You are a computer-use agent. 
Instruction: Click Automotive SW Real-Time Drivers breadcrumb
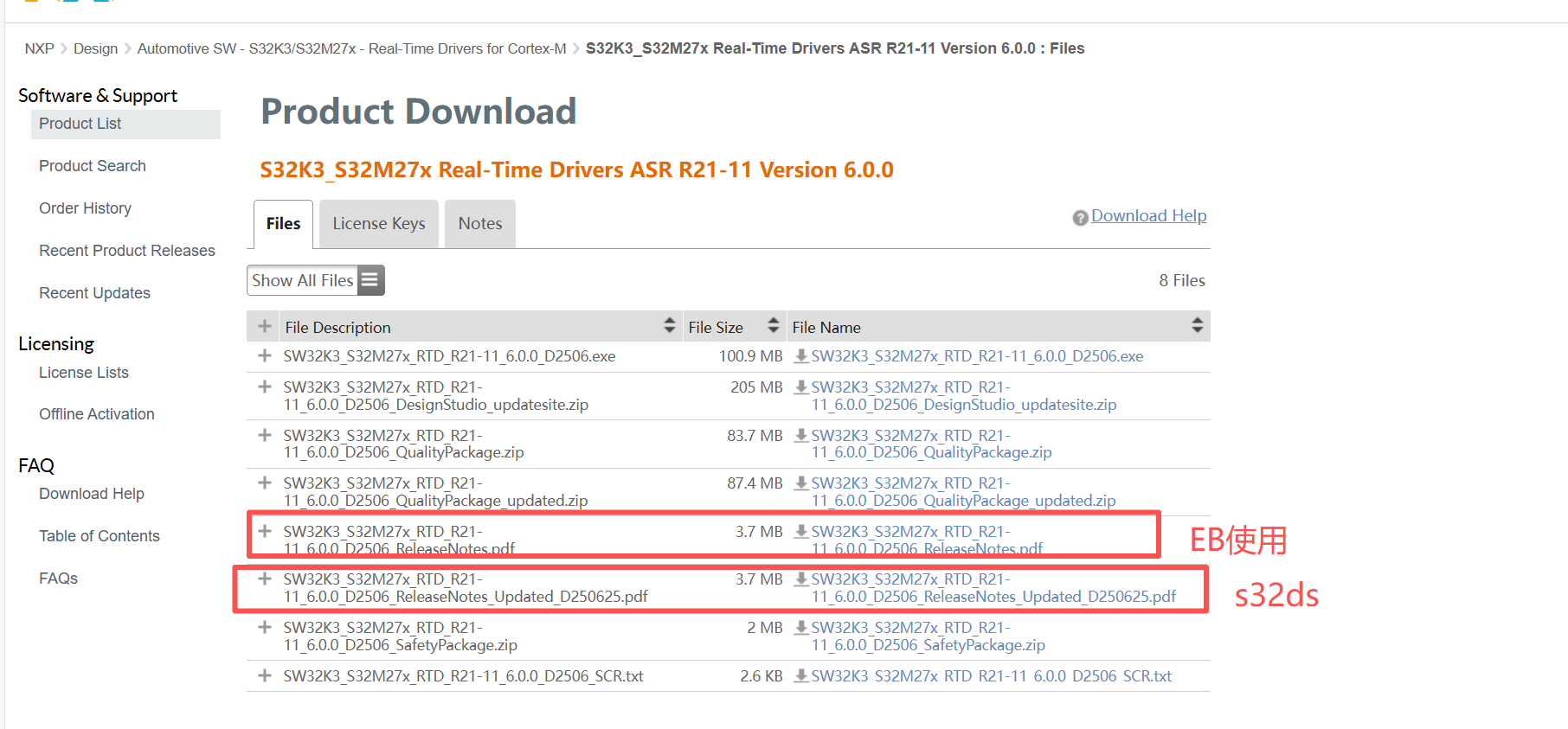point(351,48)
